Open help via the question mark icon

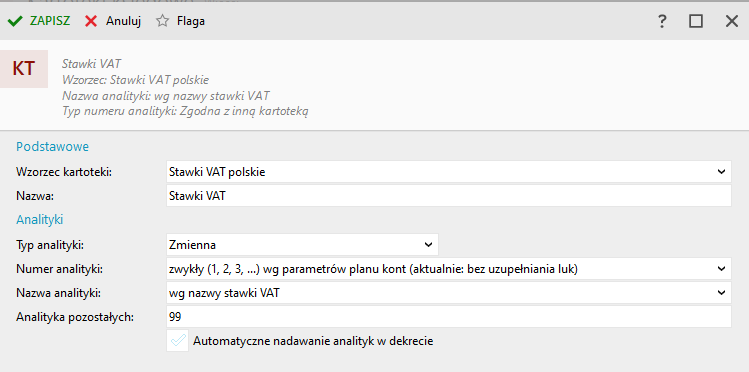(x=662, y=21)
